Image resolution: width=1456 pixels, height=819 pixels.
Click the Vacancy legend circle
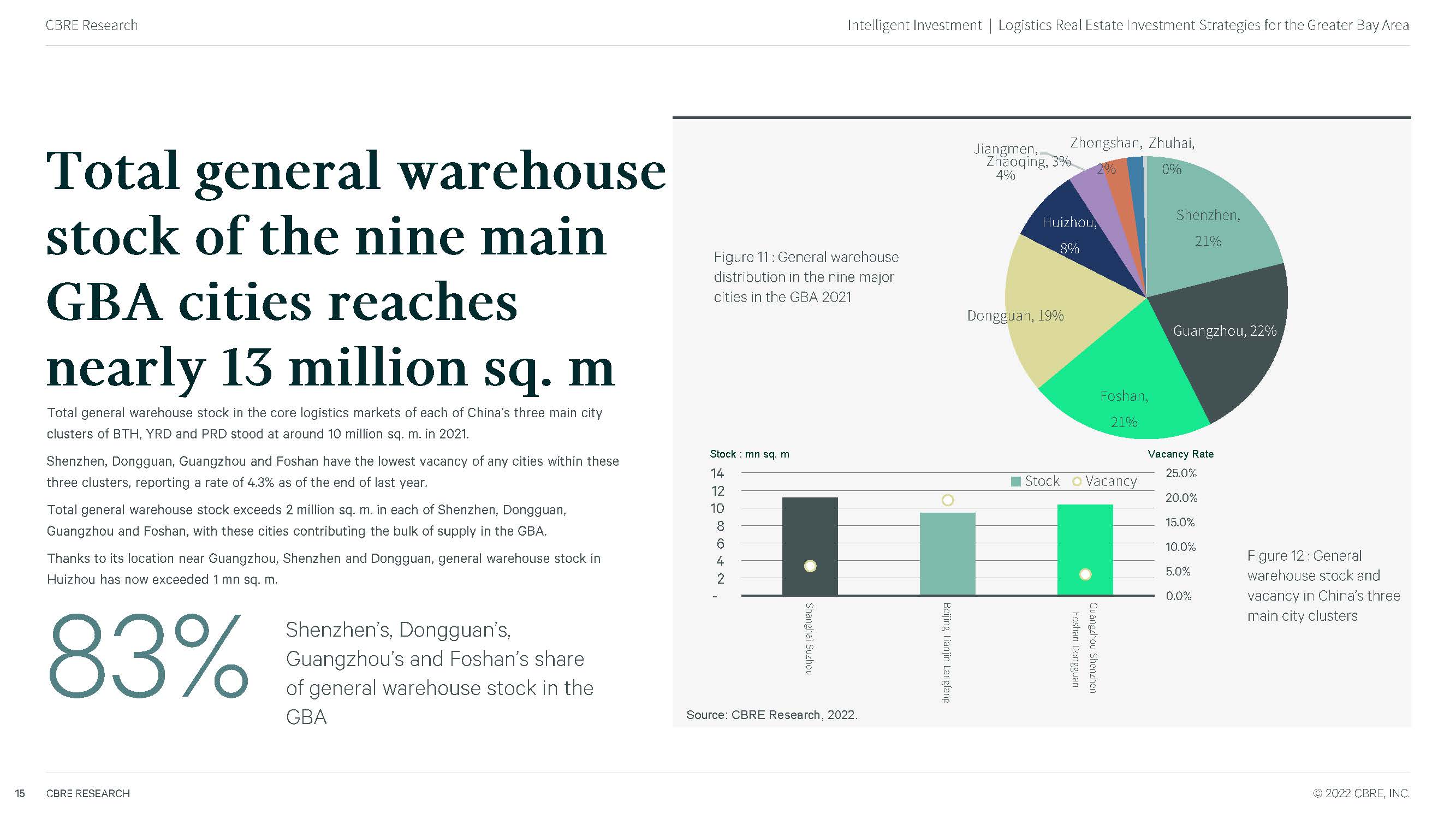point(1077,482)
